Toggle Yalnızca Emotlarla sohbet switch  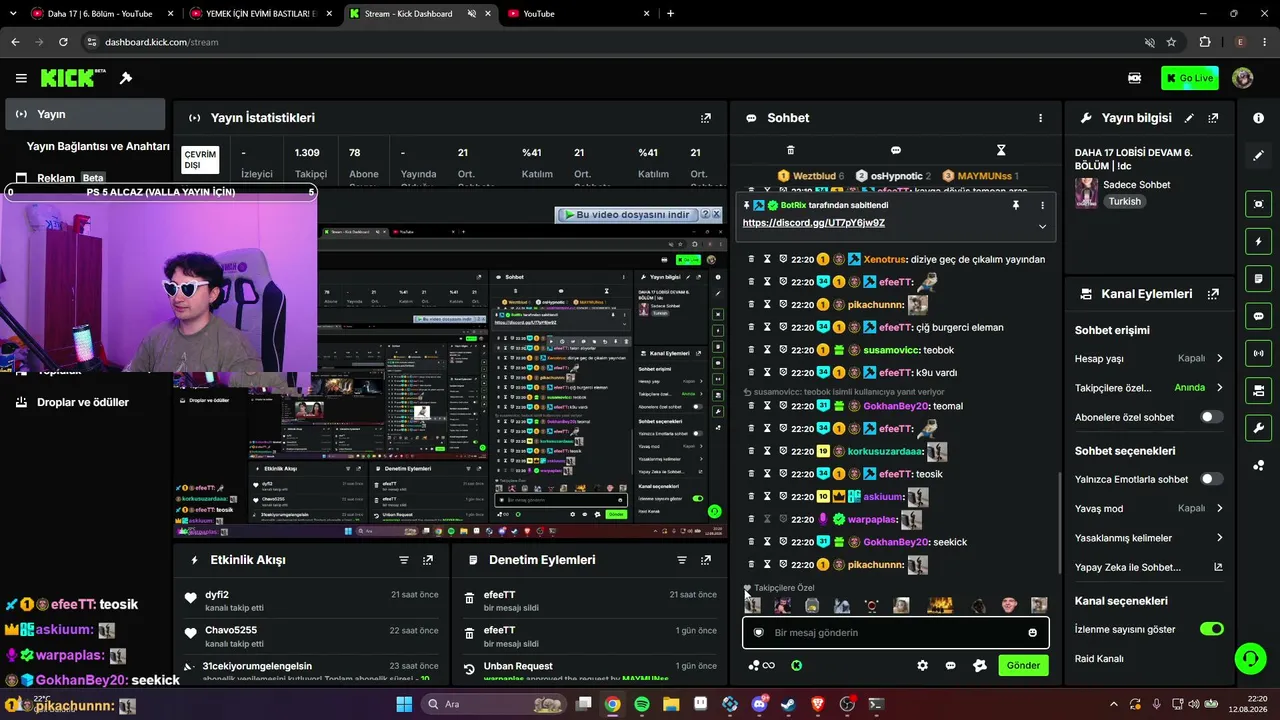coord(1211,479)
